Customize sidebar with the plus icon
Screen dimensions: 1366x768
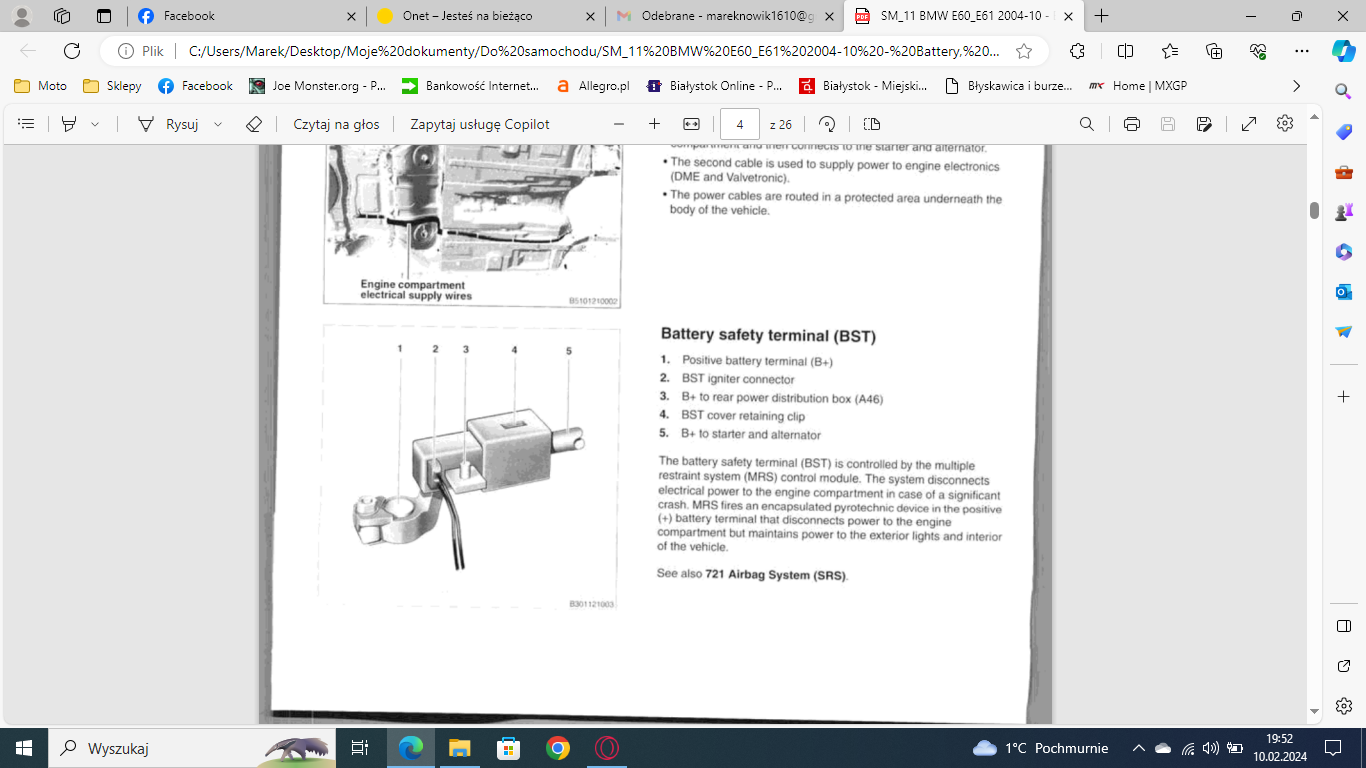point(1343,397)
